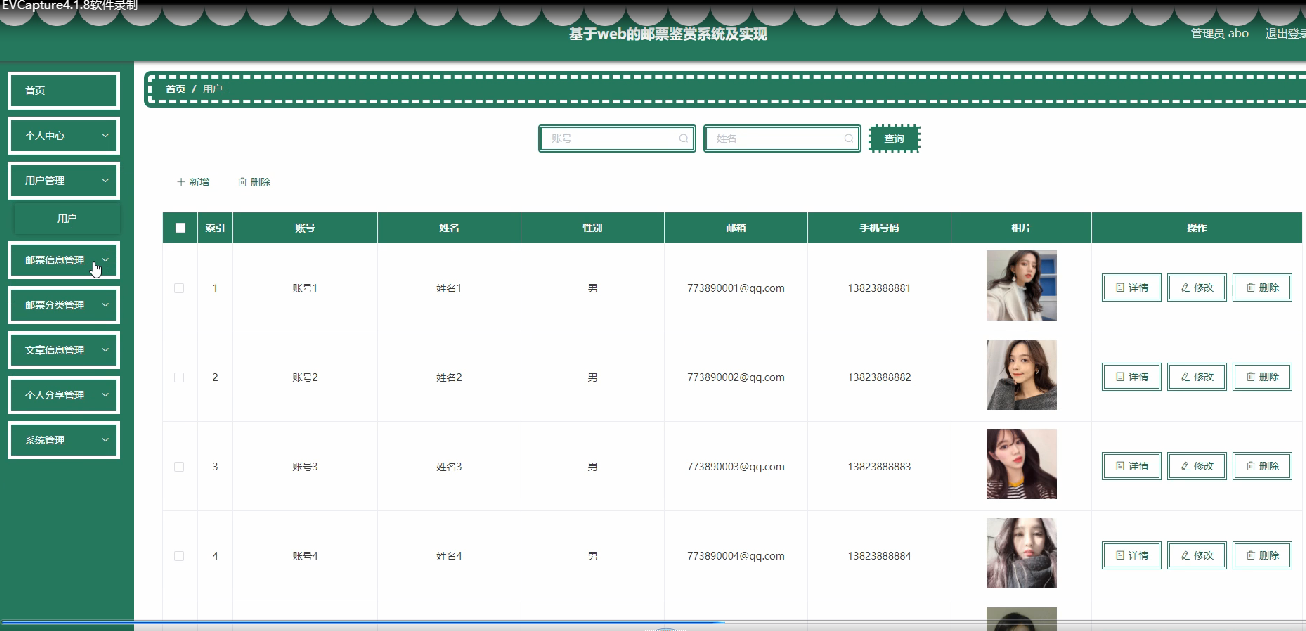Toggle the select-all checkbox in table header
The height and width of the screenshot is (631, 1306).
[x=180, y=228]
